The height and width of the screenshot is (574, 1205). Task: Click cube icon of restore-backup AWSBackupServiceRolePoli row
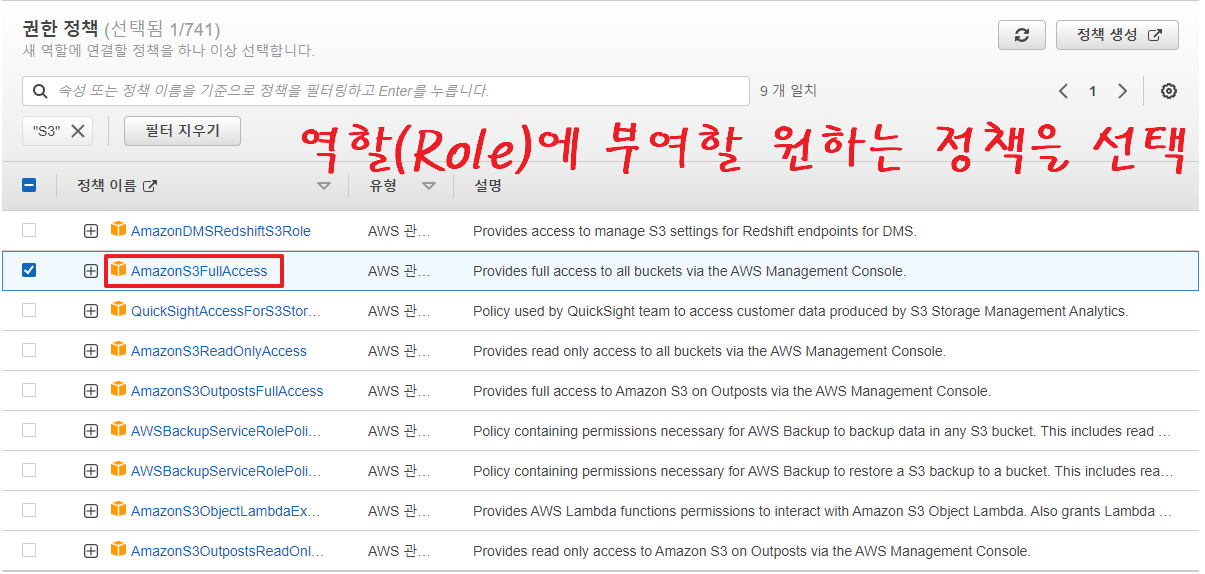(x=119, y=469)
